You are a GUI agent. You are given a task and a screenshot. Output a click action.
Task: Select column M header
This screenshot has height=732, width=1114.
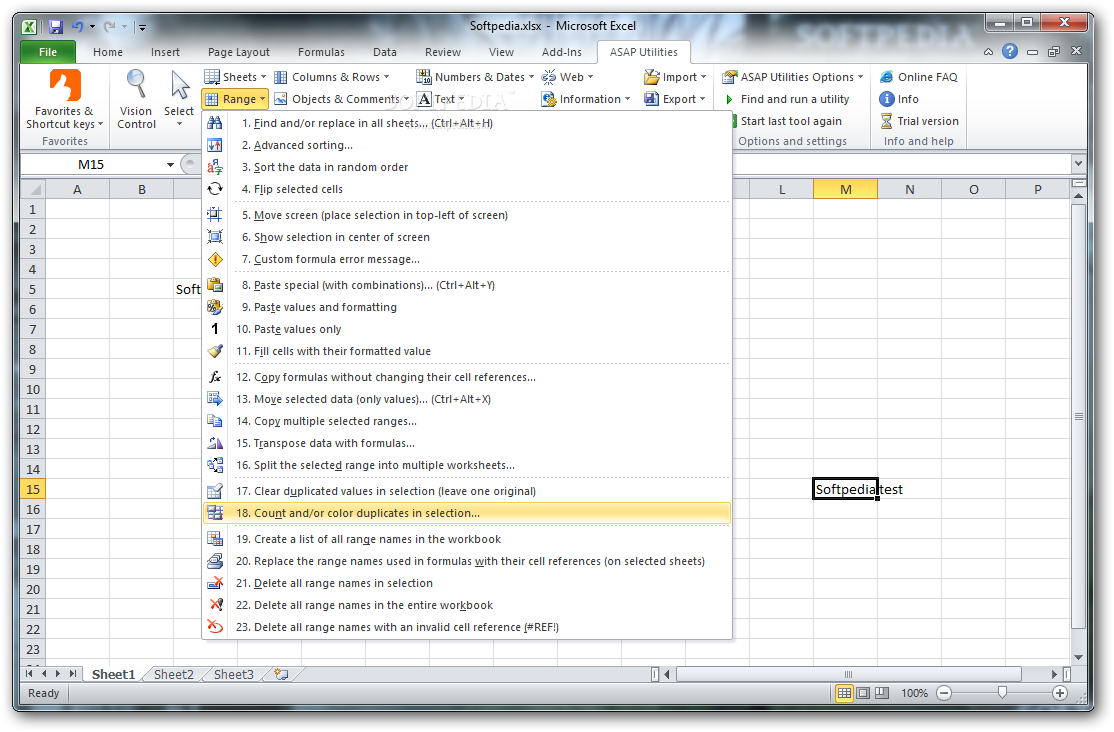point(845,190)
